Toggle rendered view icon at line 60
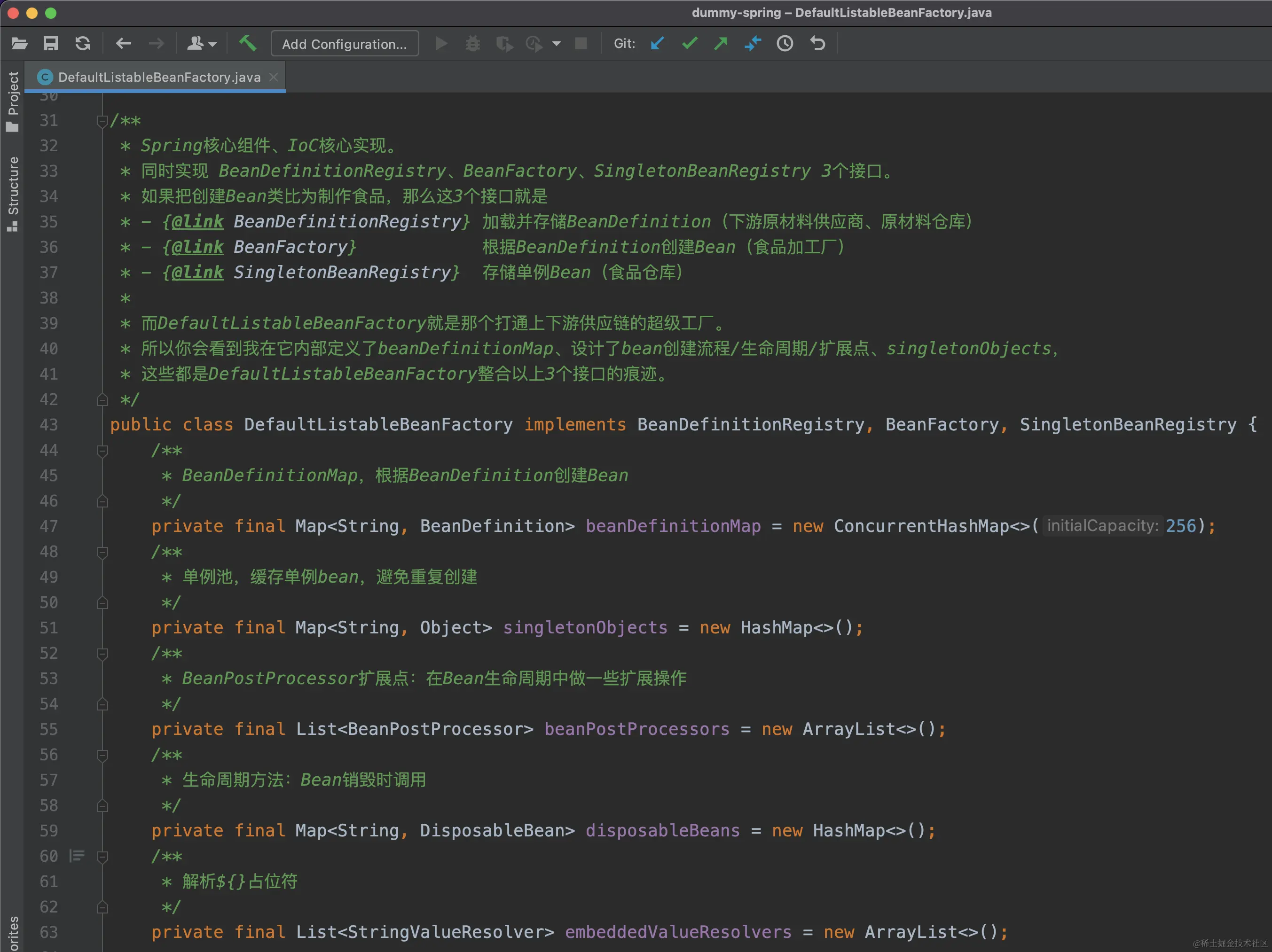 point(77,857)
